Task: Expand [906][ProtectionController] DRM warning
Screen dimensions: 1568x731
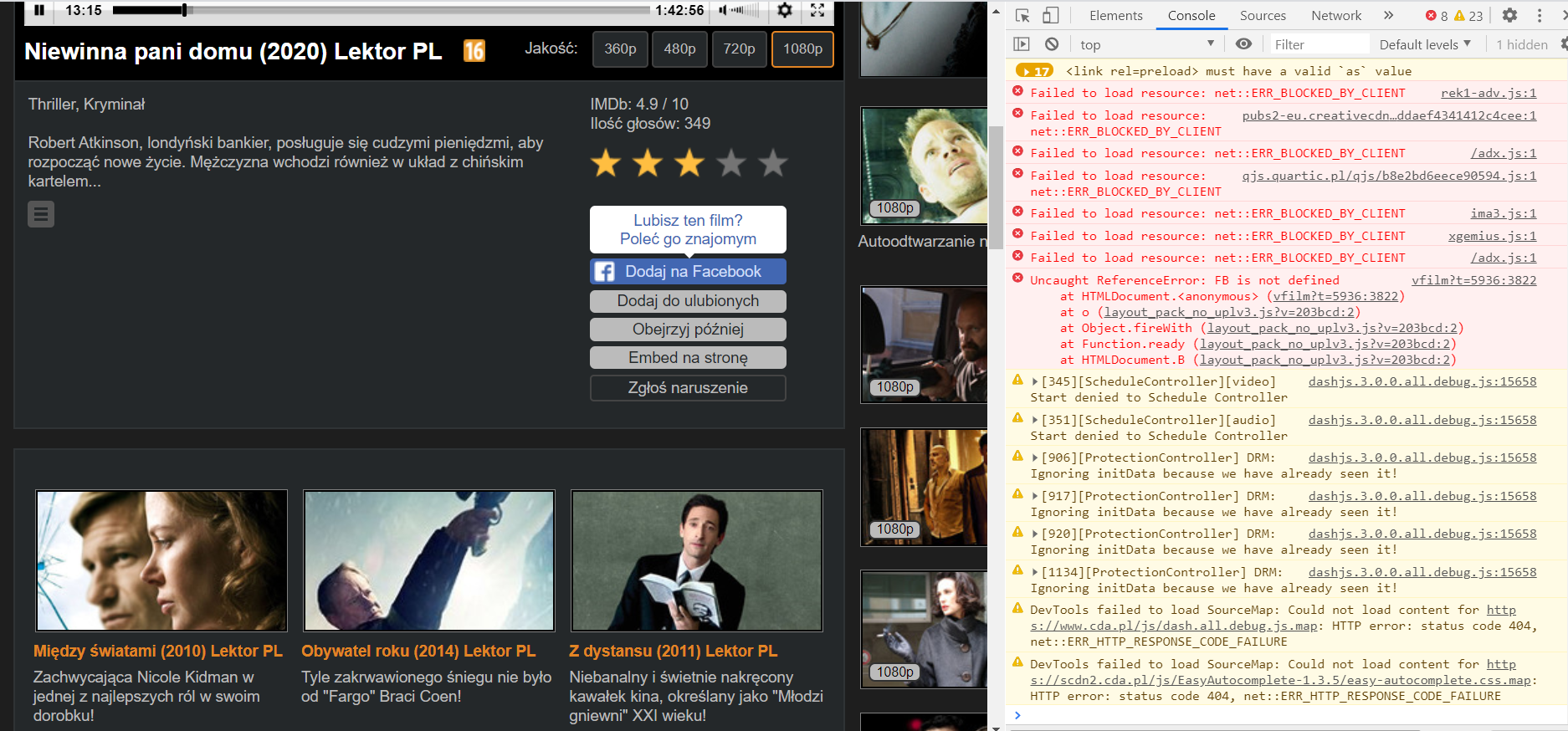Action: (1035, 458)
